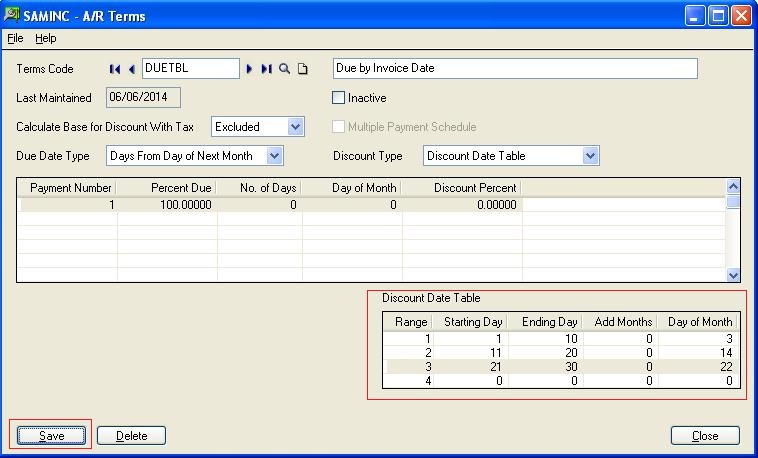Go to the first Terms Code record
Image resolution: width=758 pixels, height=458 pixels.
coord(115,69)
